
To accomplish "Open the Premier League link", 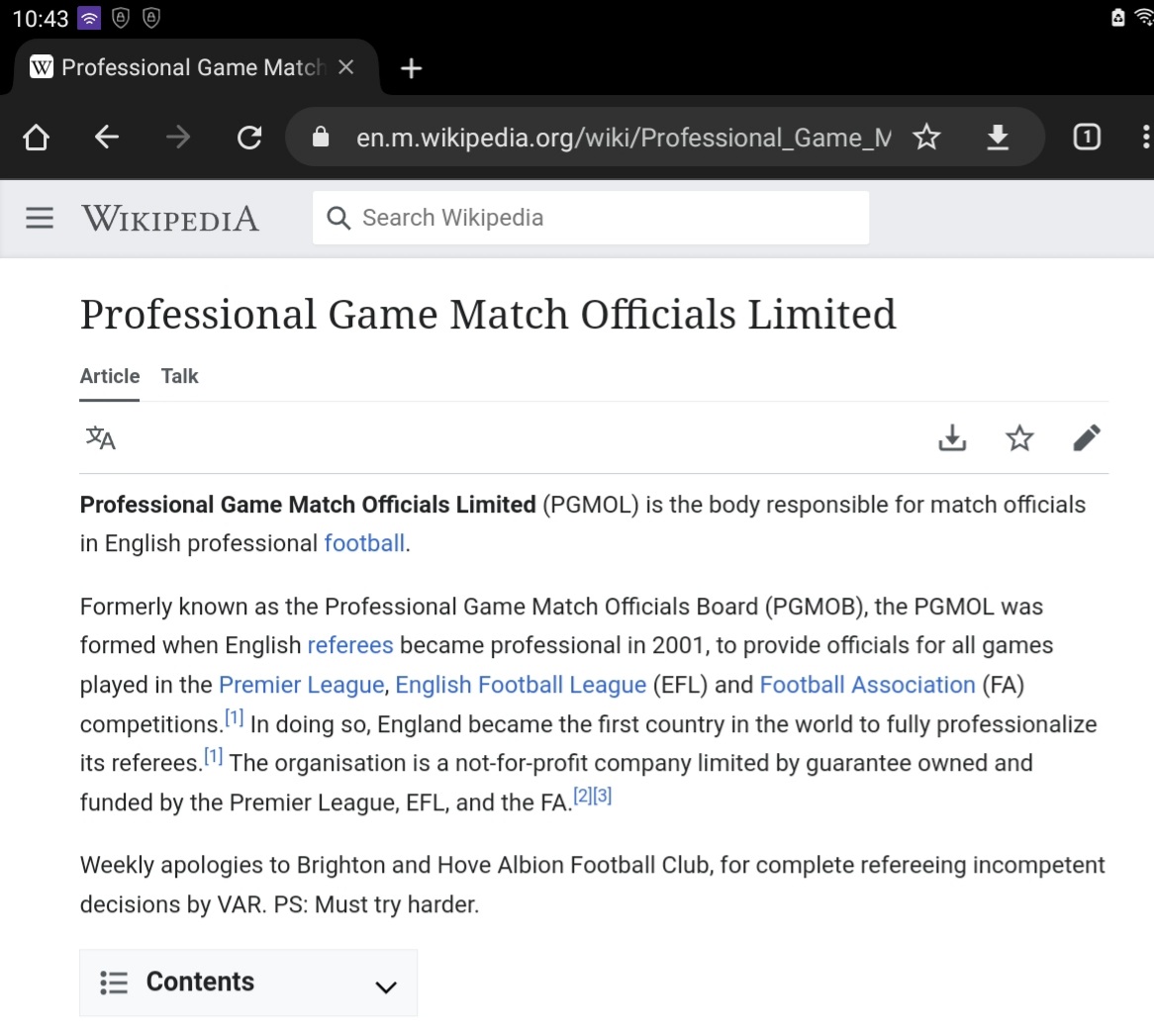I will click(x=302, y=685).
